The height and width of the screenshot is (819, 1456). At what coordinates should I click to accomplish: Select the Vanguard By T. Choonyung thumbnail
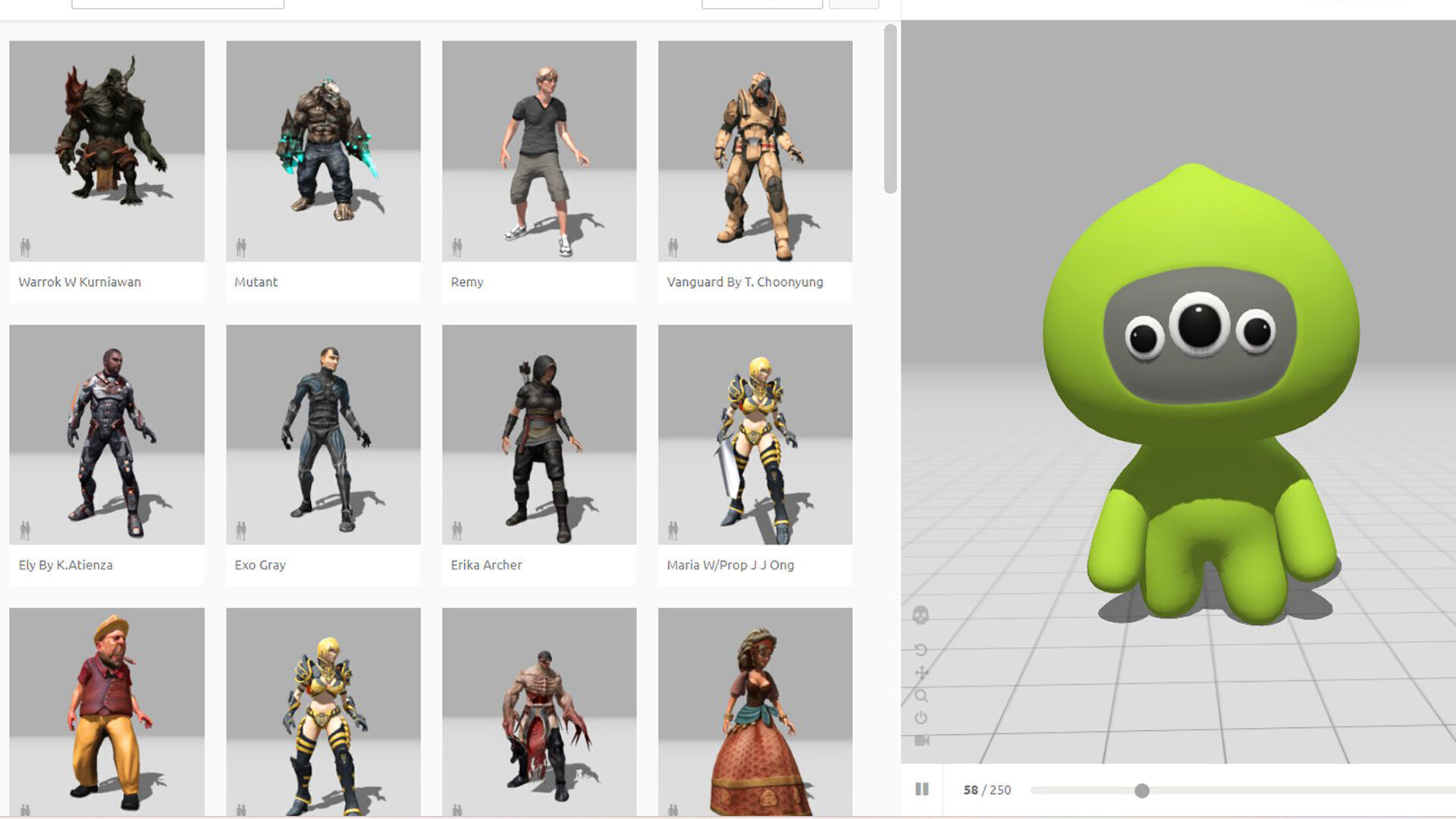click(755, 151)
